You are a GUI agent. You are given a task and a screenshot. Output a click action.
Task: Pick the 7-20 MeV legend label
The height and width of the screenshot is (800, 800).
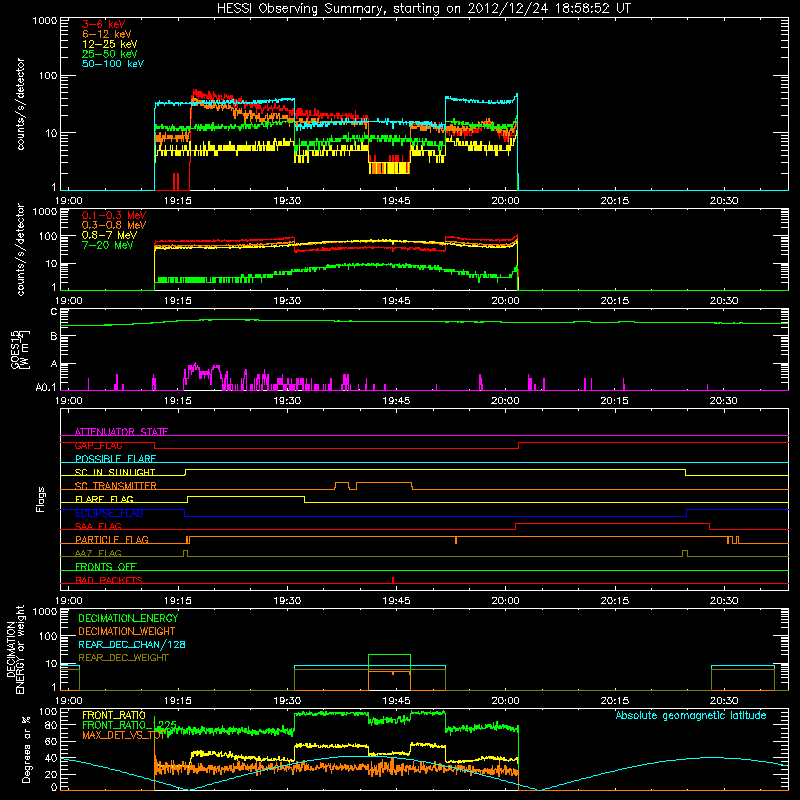click(x=107, y=245)
